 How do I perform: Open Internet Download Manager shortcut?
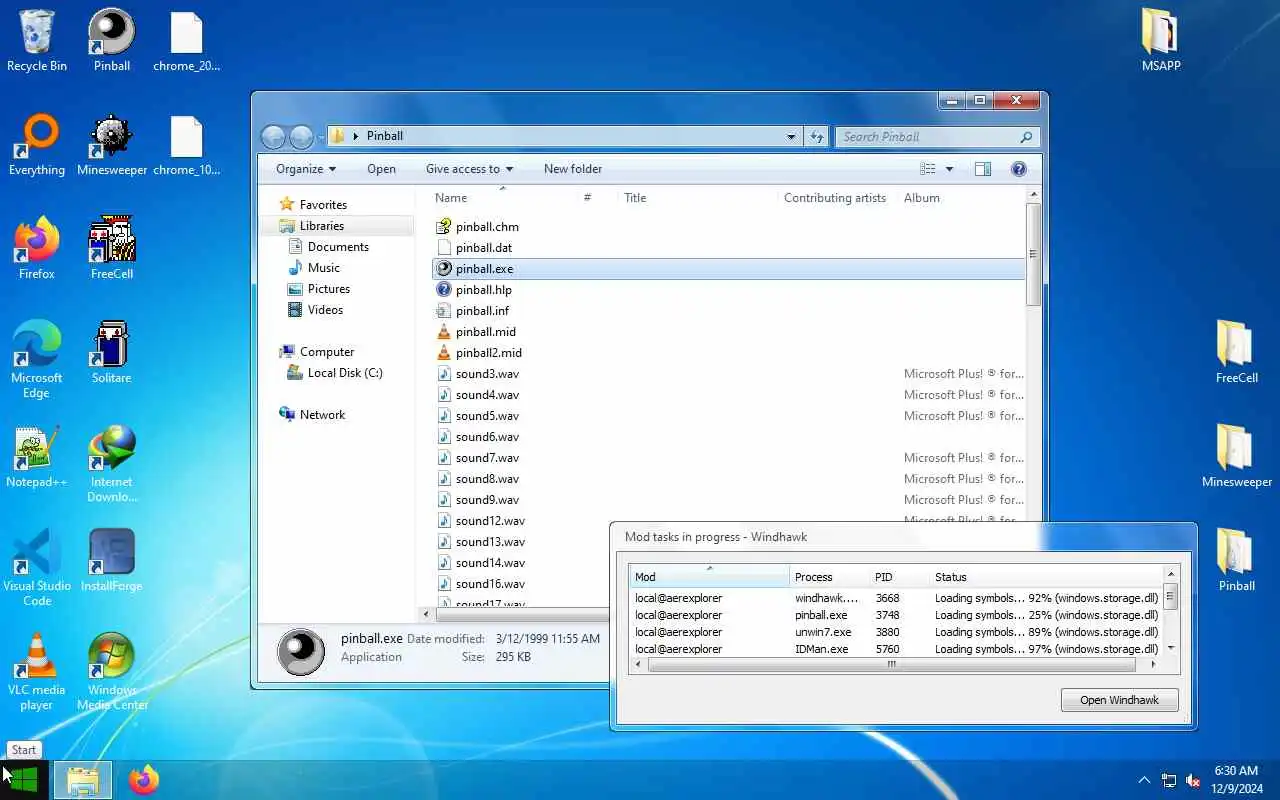tap(112, 463)
